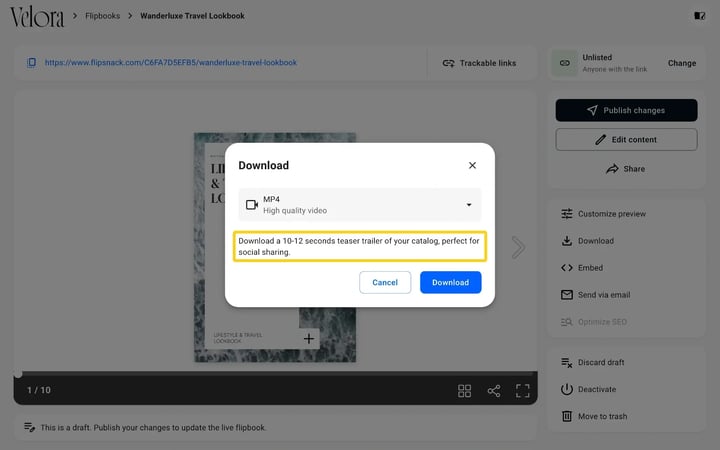Screen dimensions: 720x450
Task: Select Wanderluxe Travel Lookbook breadcrumb
Action: [192, 16]
